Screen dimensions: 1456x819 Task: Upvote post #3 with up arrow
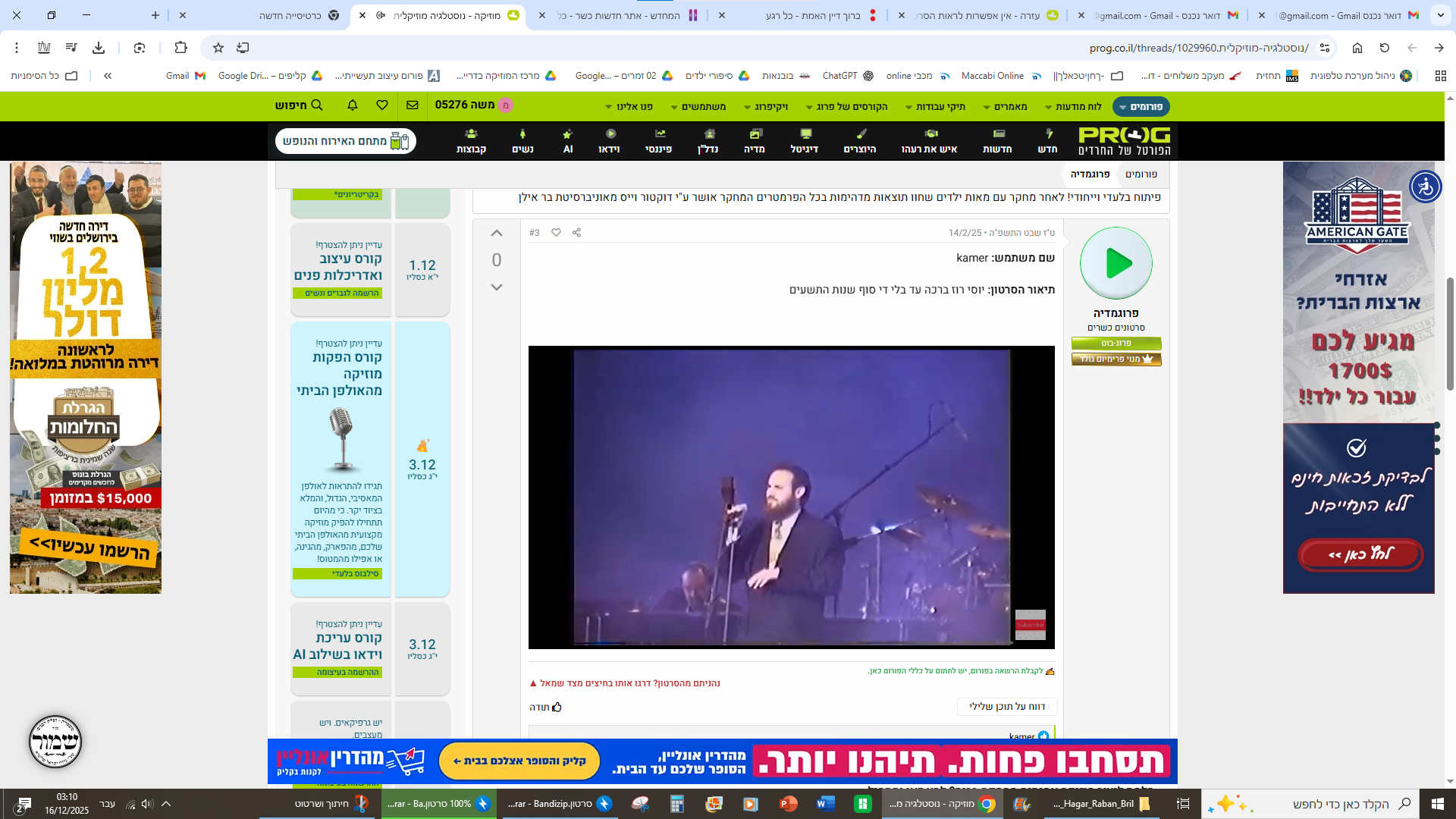coord(497,234)
